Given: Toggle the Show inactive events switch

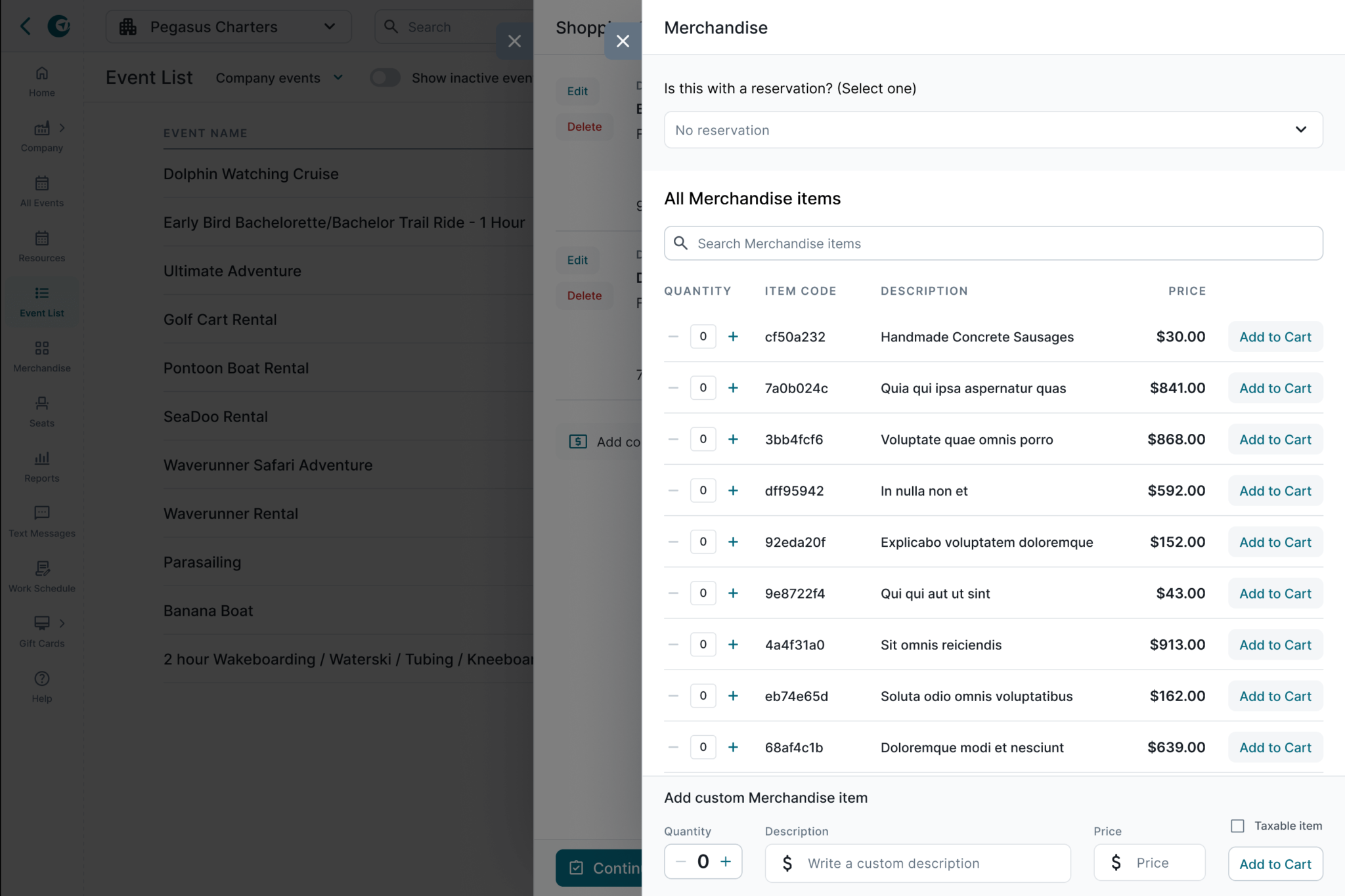Looking at the screenshot, I should 385,77.
